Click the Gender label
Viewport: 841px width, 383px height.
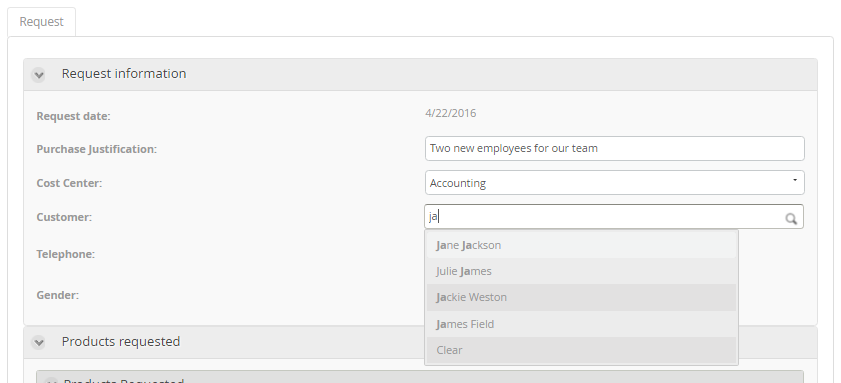point(57,295)
